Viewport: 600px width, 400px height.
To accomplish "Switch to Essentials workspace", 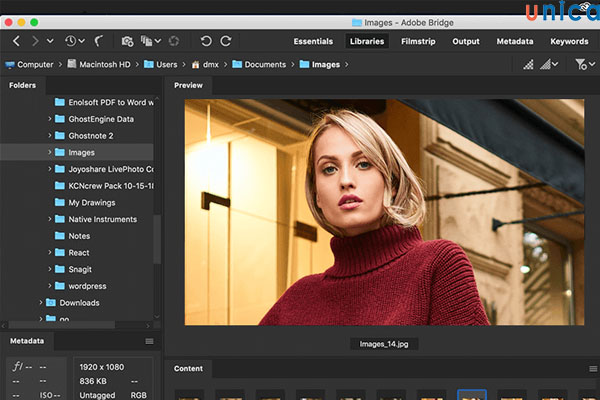I will [x=313, y=41].
